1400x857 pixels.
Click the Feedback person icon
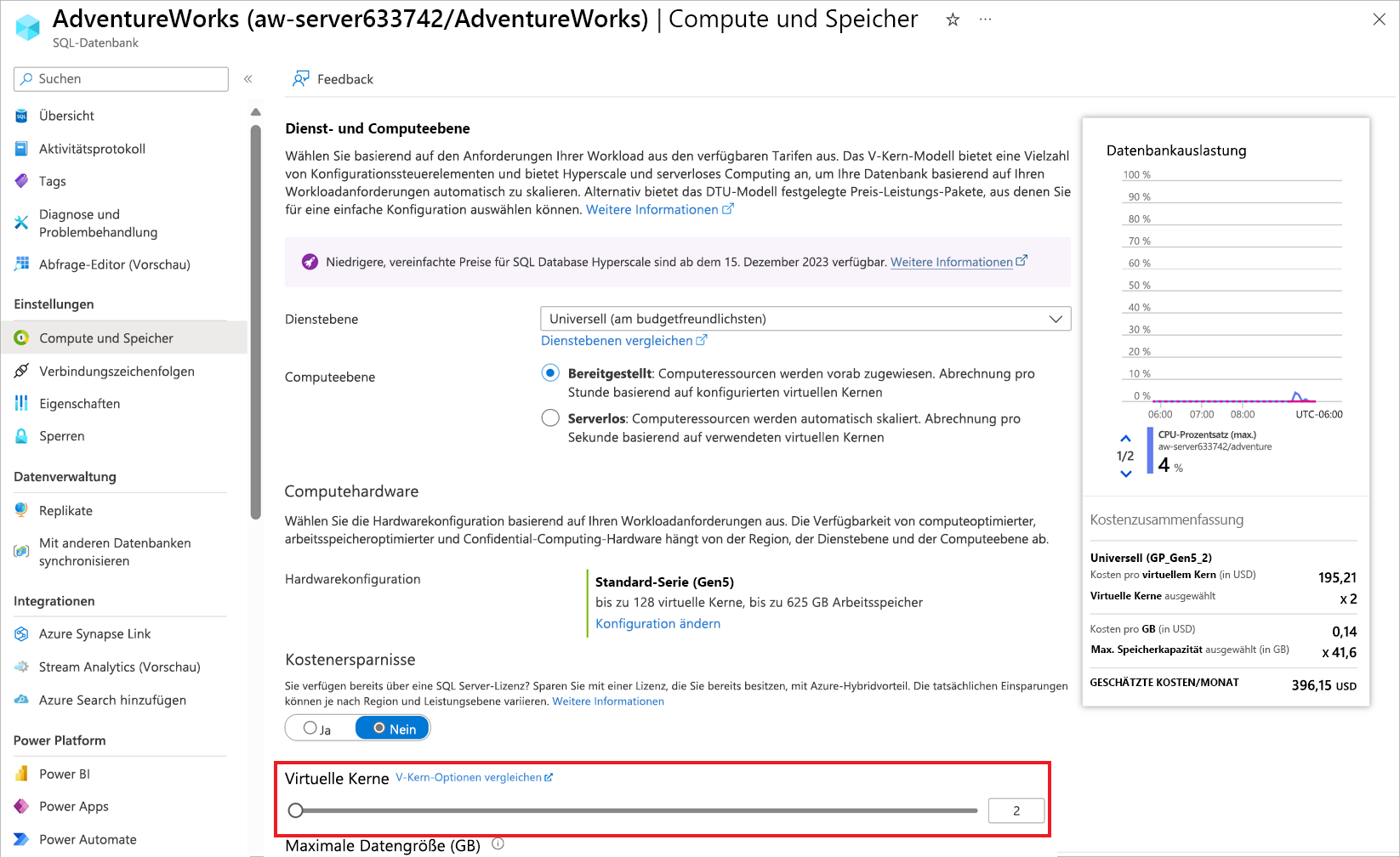(300, 79)
